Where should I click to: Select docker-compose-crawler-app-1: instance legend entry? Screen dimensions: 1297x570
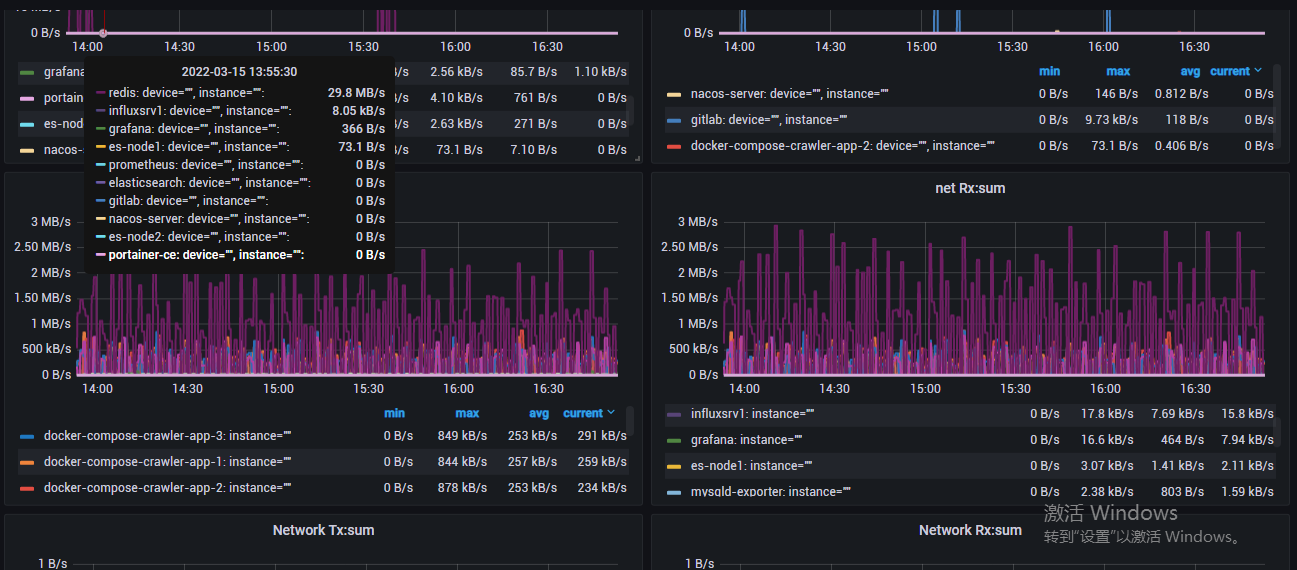pos(167,461)
